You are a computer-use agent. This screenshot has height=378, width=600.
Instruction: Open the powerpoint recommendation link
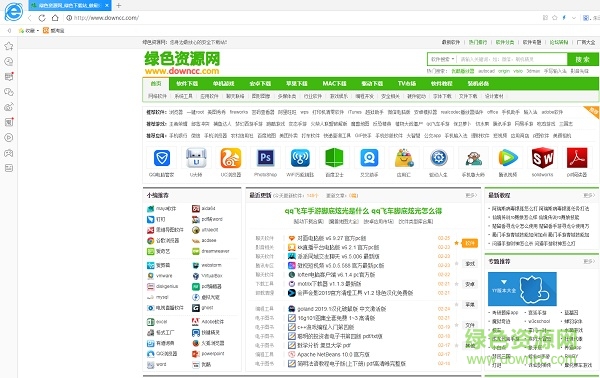click(x=213, y=354)
